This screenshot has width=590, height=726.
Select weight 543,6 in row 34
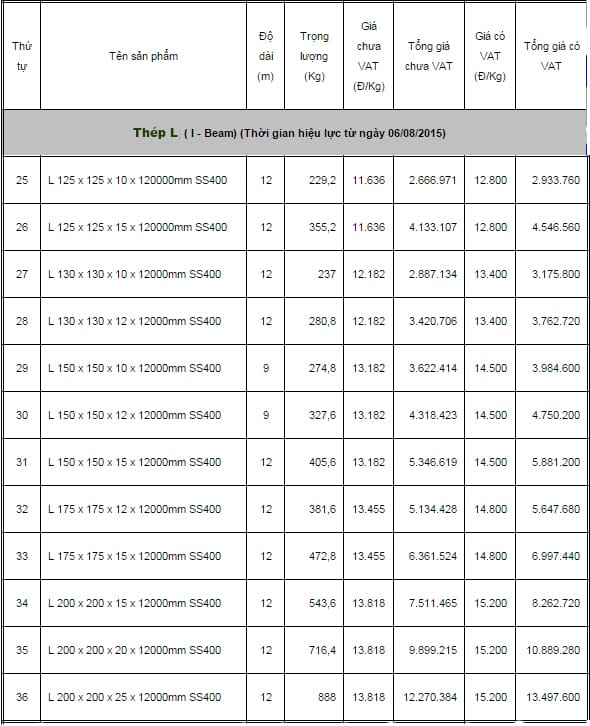click(322, 603)
